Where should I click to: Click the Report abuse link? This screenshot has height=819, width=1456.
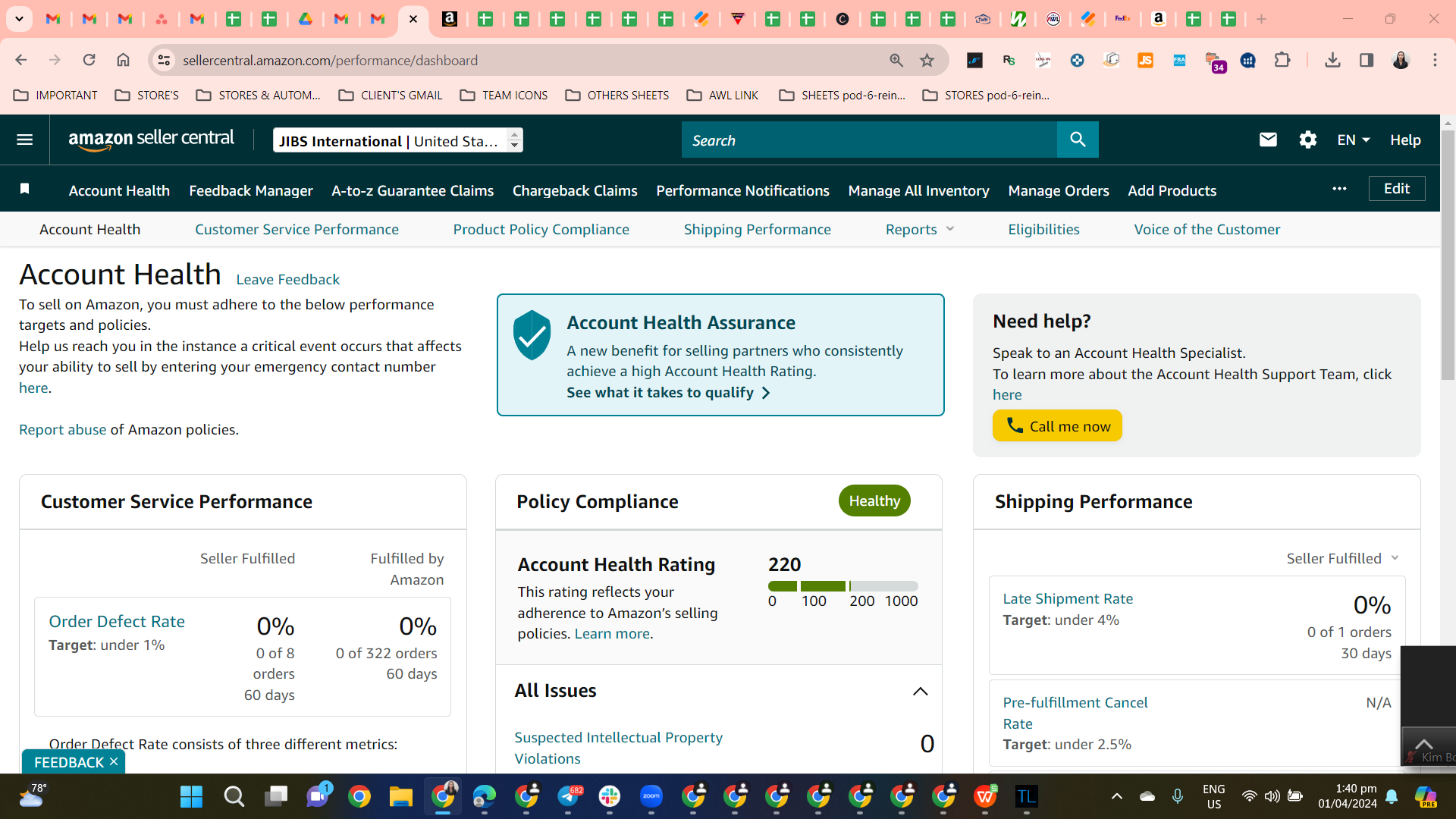62,429
